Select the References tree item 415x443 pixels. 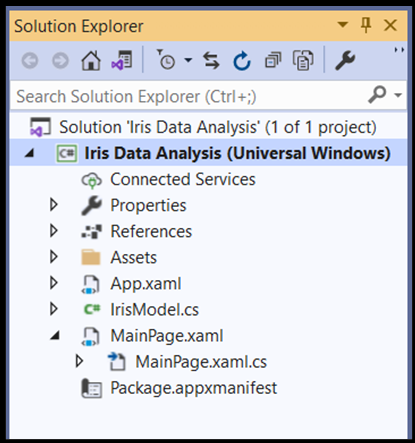coord(151,231)
